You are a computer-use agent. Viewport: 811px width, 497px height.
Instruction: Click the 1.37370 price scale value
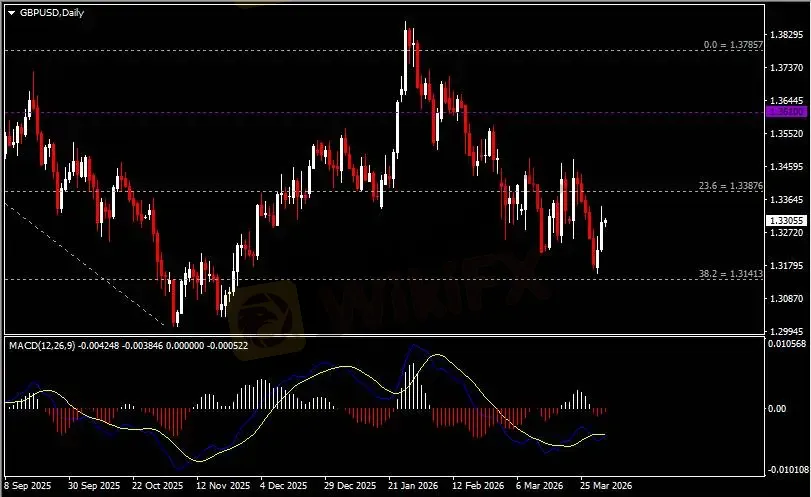[x=786, y=68]
